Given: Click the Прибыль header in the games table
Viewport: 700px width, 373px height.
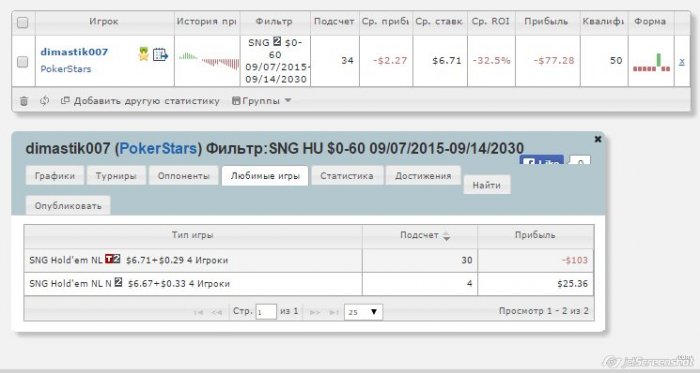Looking at the screenshot, I should pyautogui.click(x=535, y=235).
